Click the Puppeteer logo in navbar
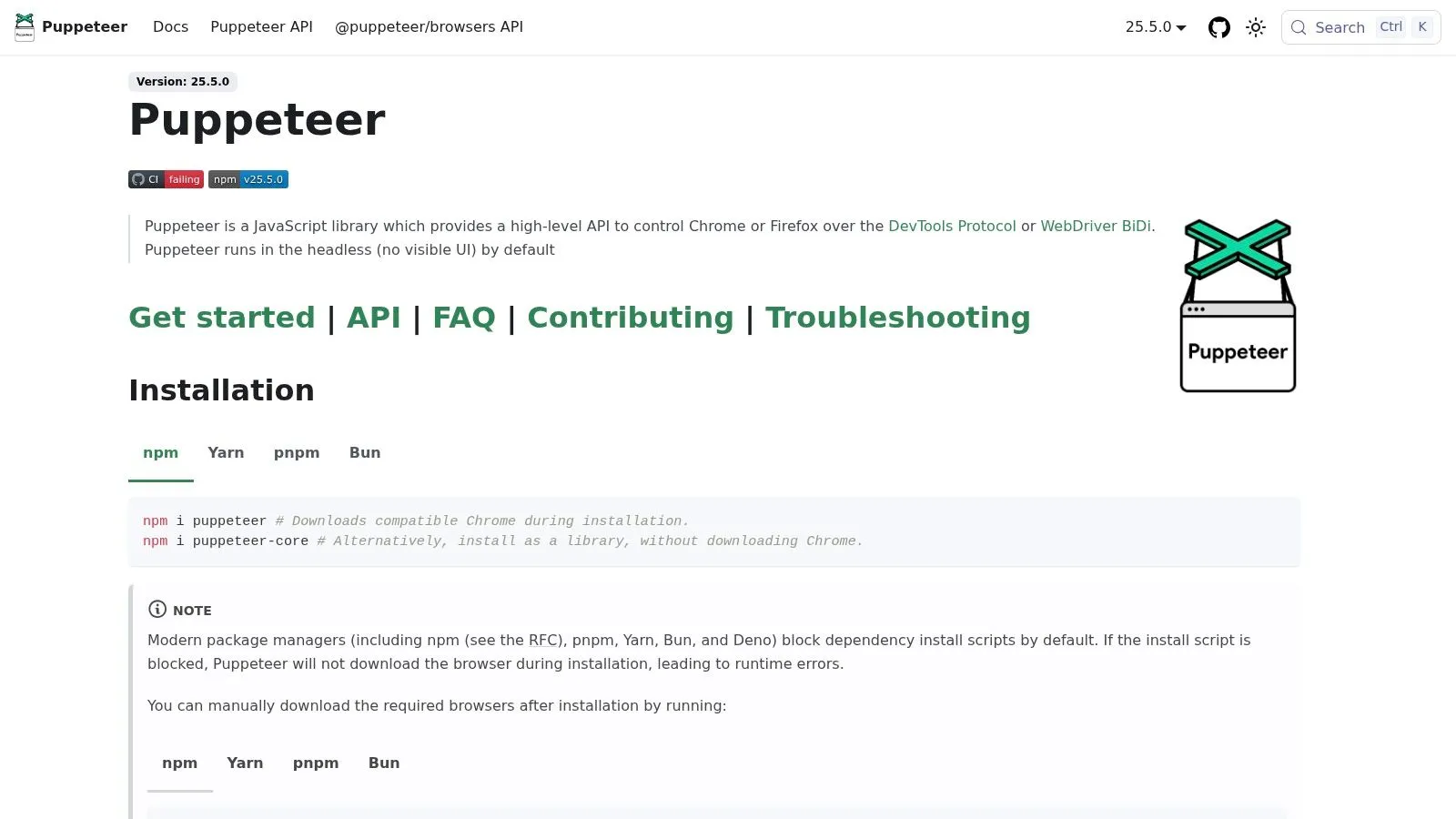This screenshot has width=1456, height=819. coord(25,27)
